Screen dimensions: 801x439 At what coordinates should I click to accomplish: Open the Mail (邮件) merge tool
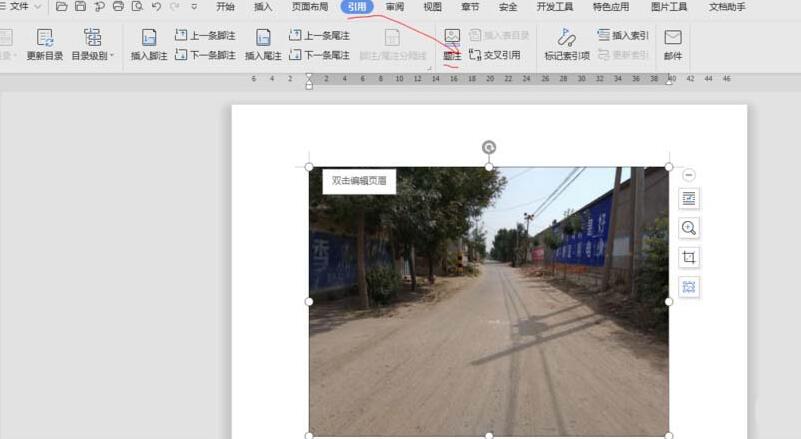point(673,45)
